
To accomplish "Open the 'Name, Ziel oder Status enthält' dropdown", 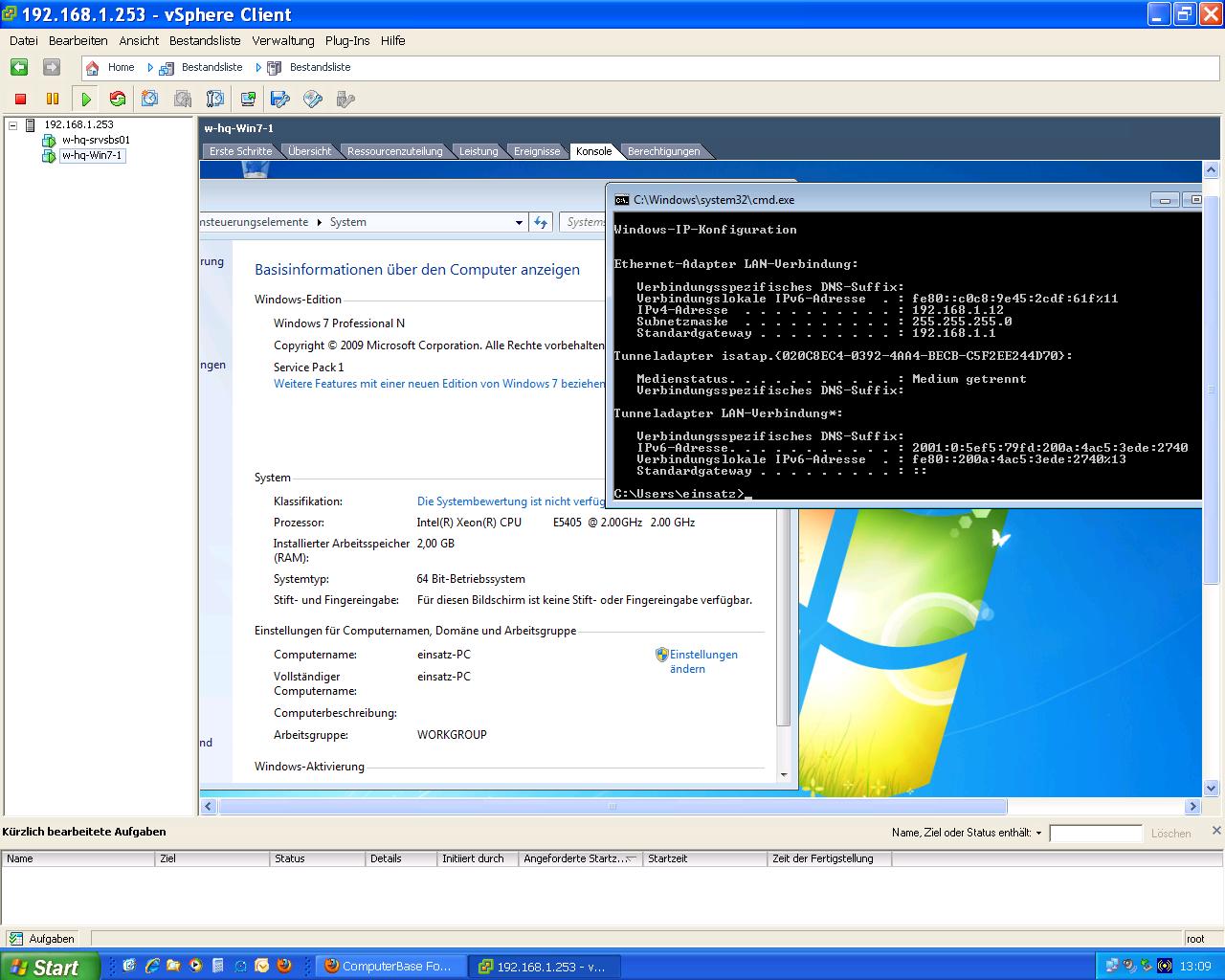I will 1038,834.
